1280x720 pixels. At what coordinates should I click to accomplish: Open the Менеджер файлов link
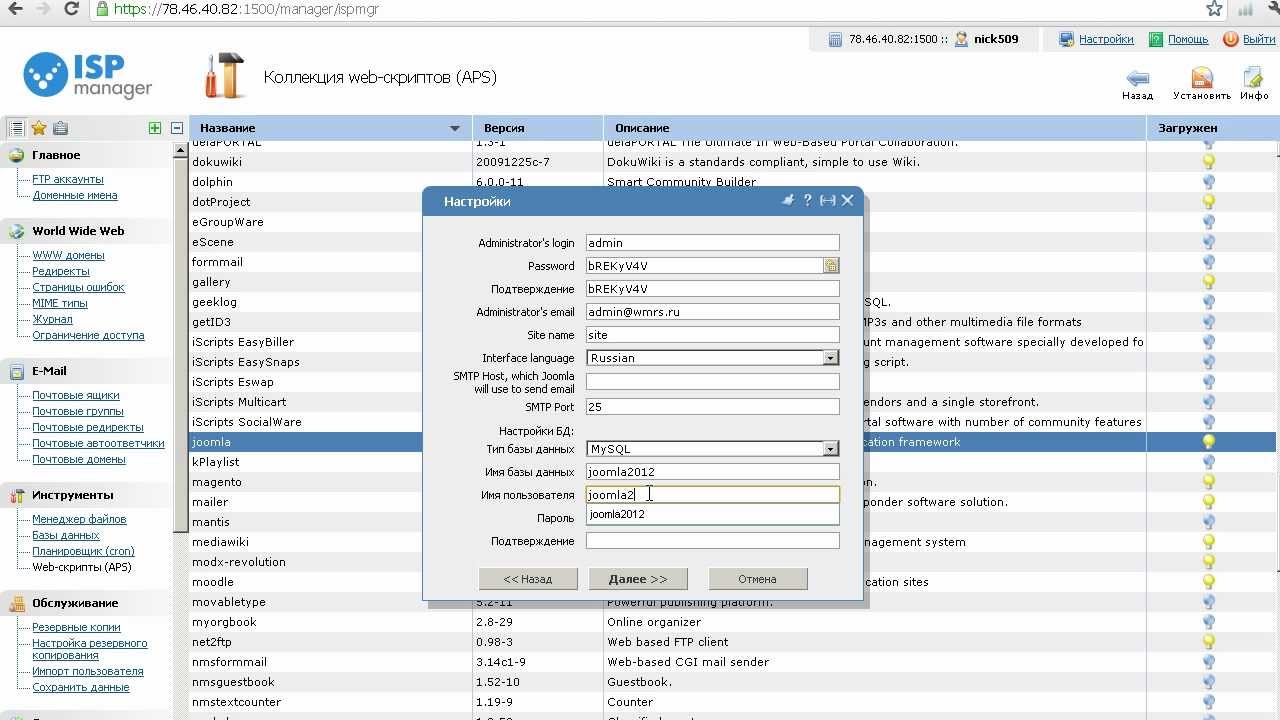pyautogui.click(x=79, y=519)
